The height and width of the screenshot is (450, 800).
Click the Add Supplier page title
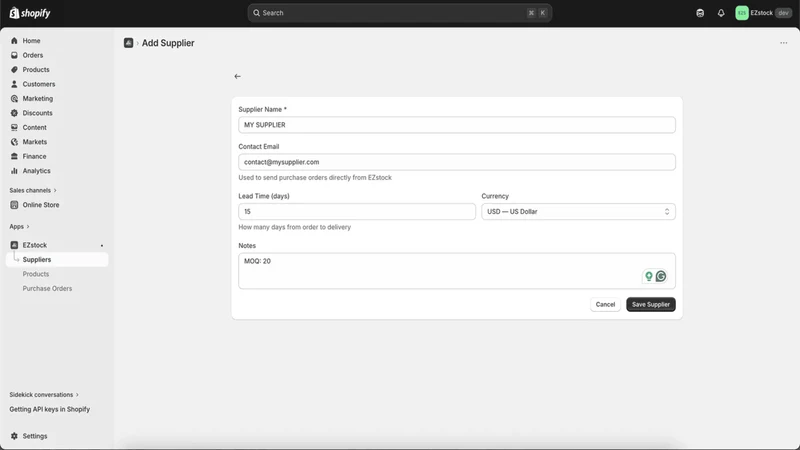pyautogui.click(x=168, y=43)
